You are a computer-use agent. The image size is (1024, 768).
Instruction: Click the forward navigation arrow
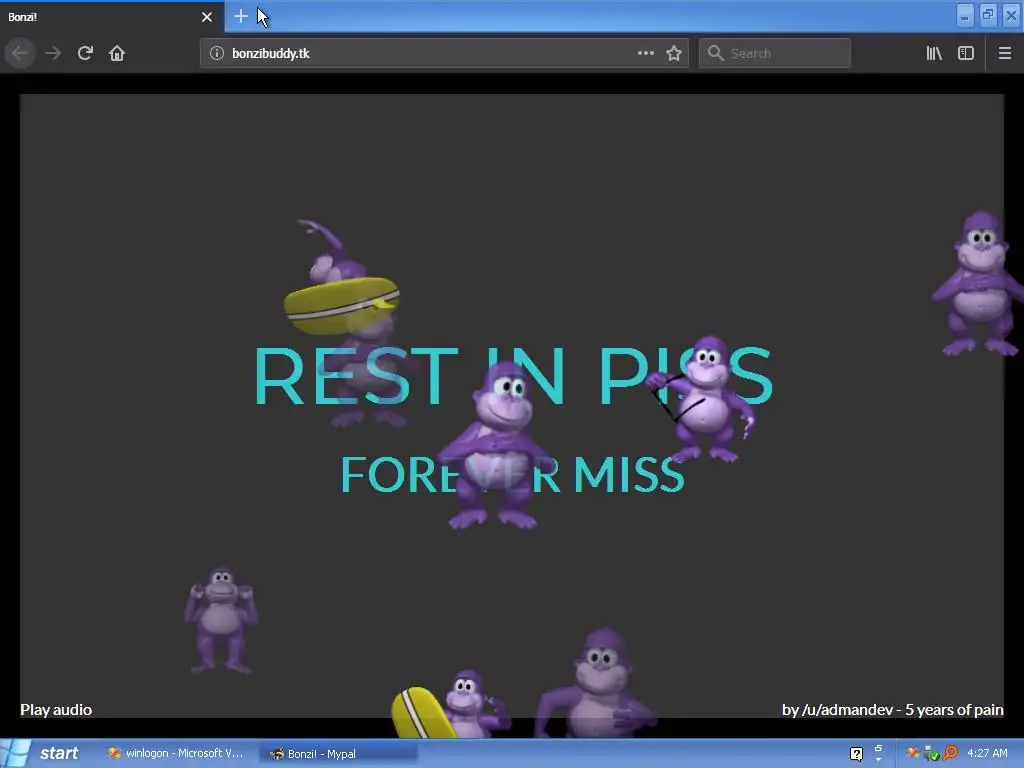[53, 54]
